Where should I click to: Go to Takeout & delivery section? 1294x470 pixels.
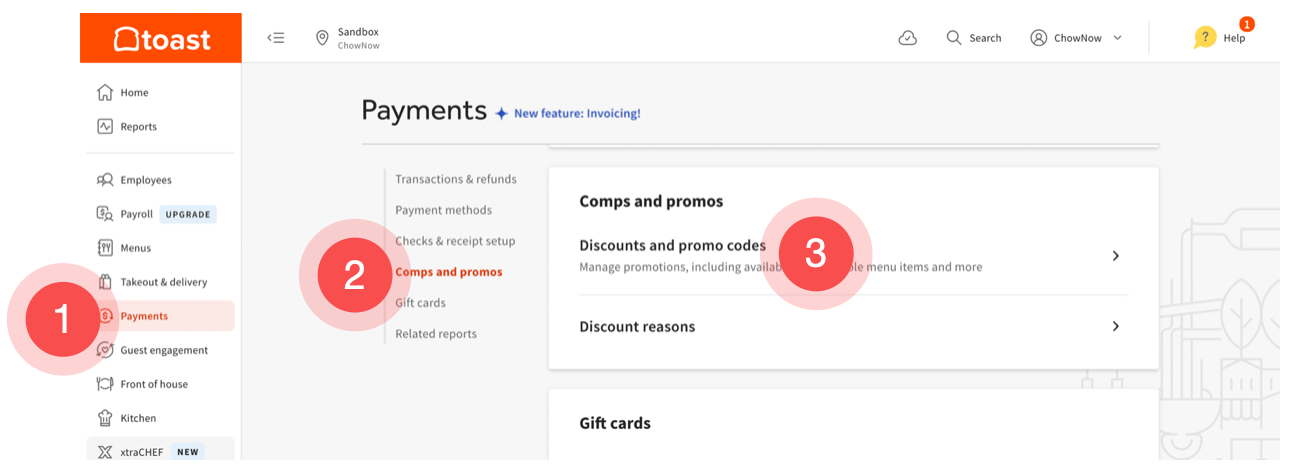[x=163, y=282]
